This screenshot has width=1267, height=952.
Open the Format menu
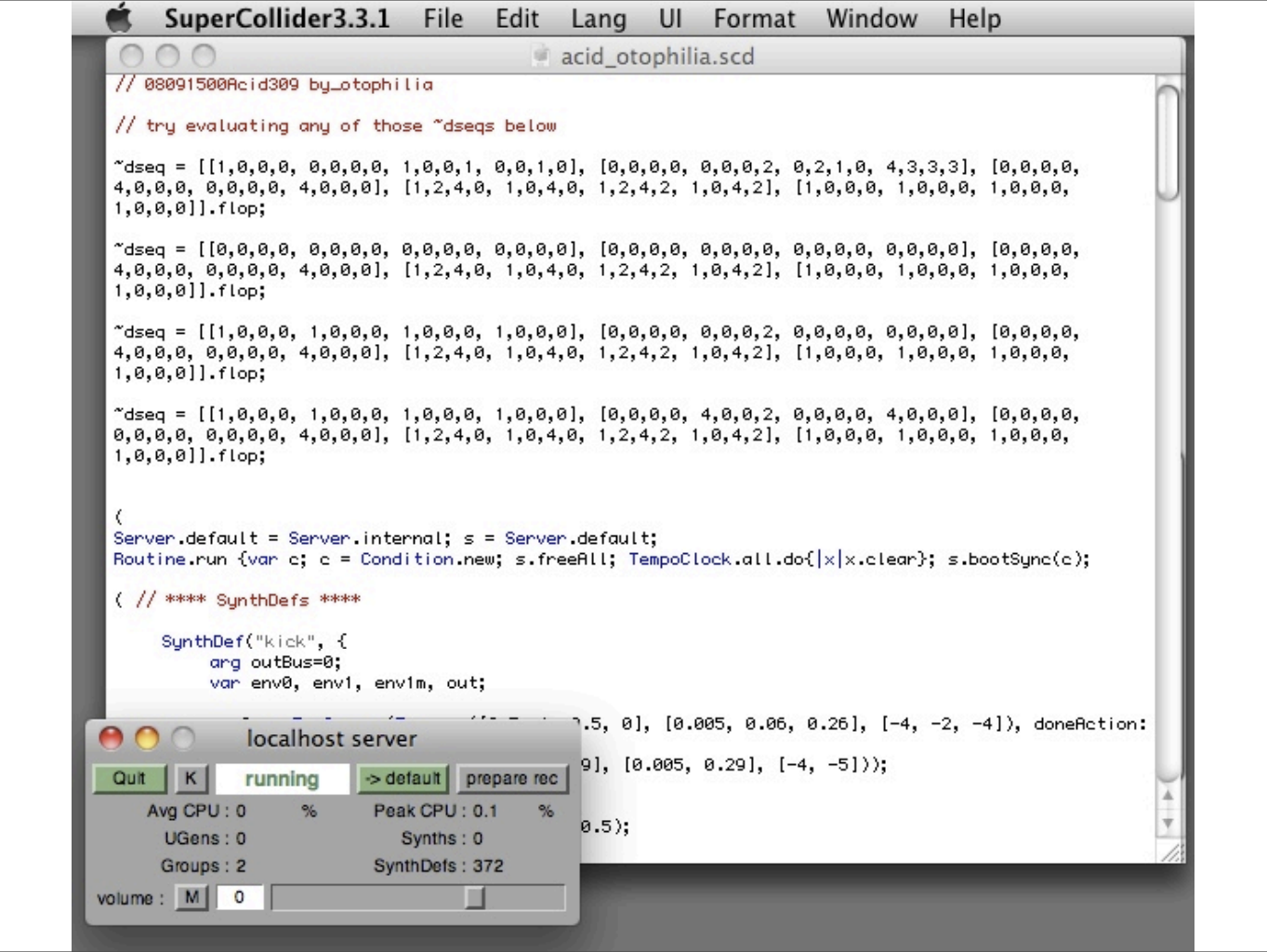coord(754,19)
